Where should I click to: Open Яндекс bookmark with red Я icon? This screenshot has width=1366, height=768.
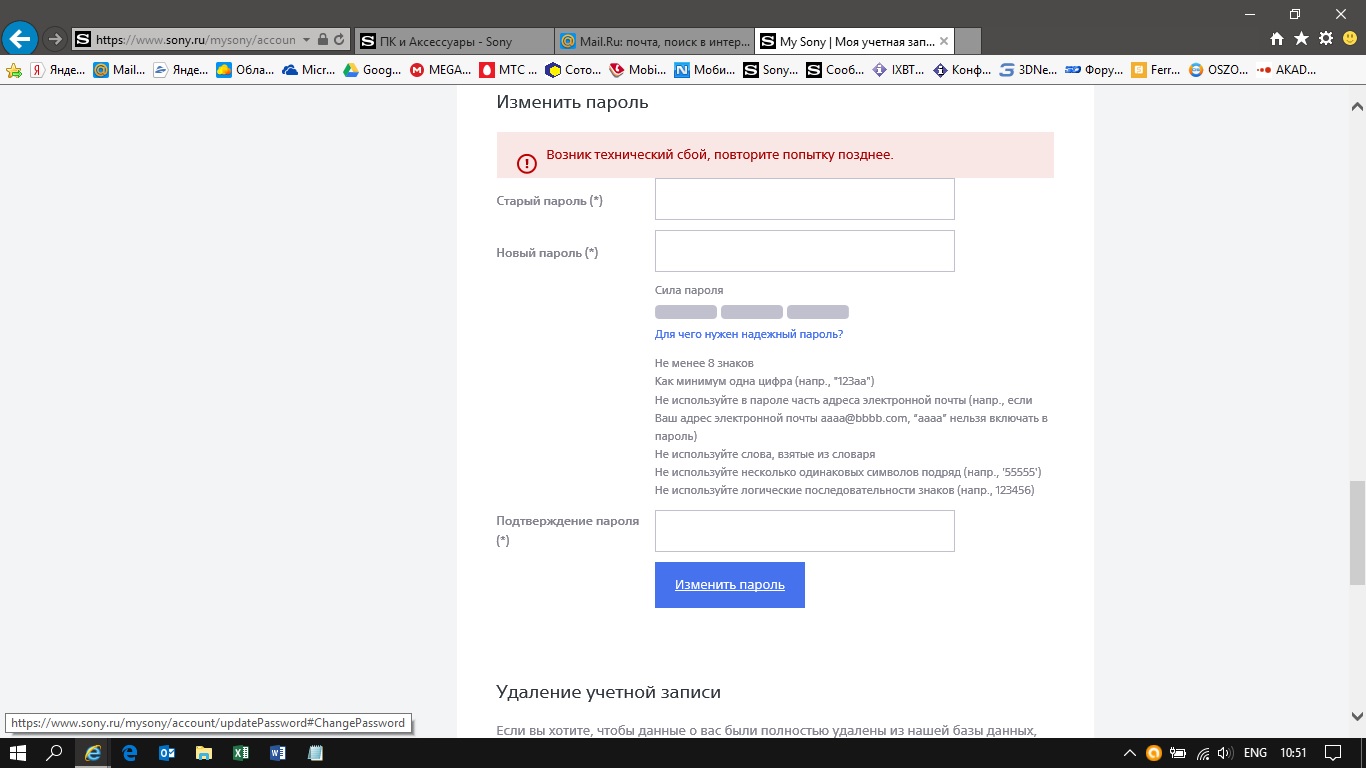[58, 70]
